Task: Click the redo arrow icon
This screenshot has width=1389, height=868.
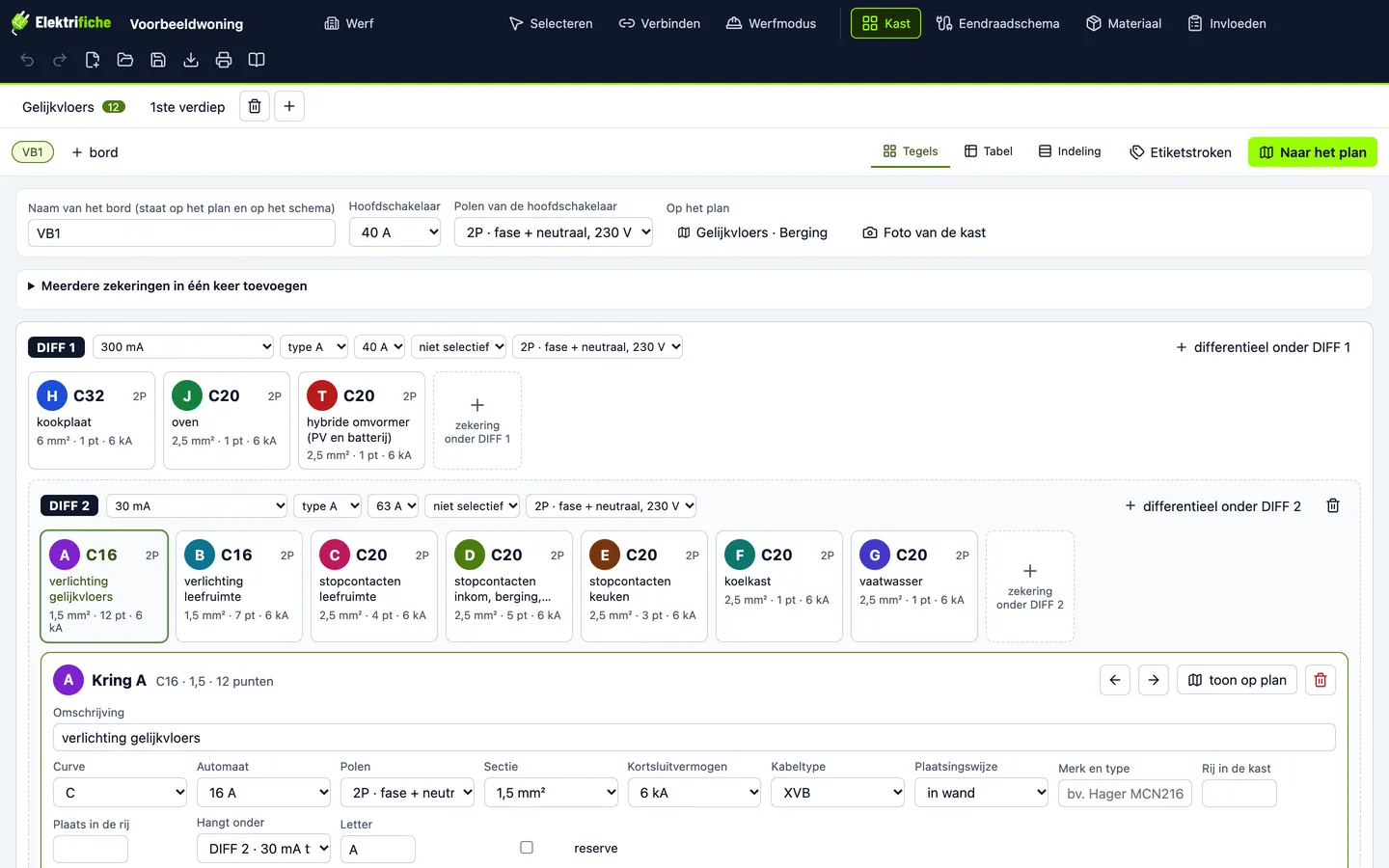Action: tap(60, 60)
